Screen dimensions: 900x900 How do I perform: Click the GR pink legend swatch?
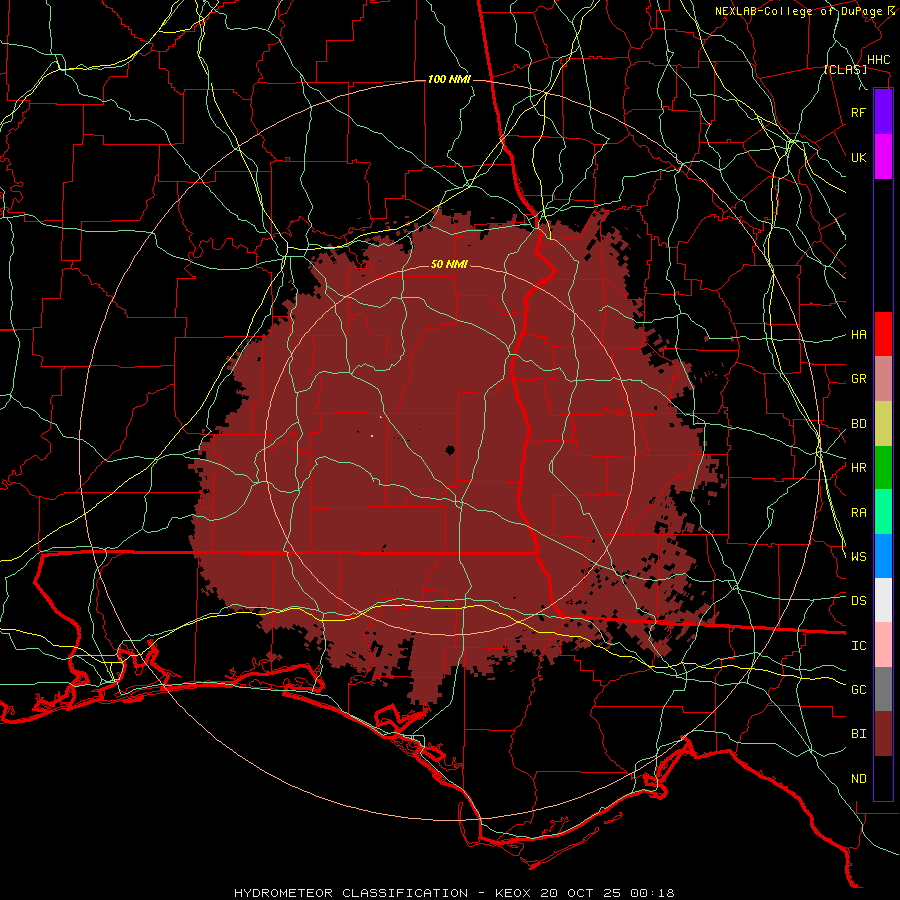pyautogui.click(x=883, y=379)
